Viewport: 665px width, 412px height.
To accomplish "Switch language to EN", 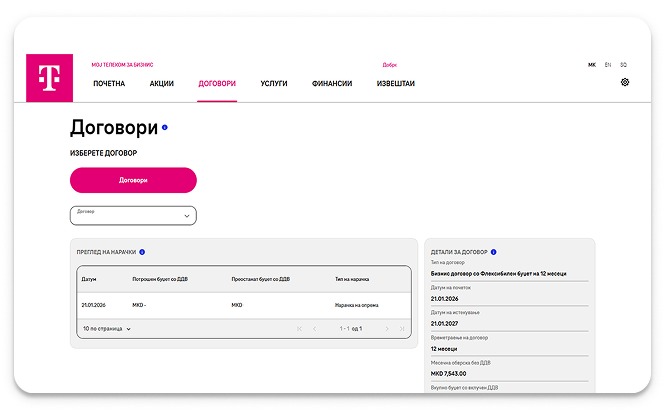I will point(608,65).
